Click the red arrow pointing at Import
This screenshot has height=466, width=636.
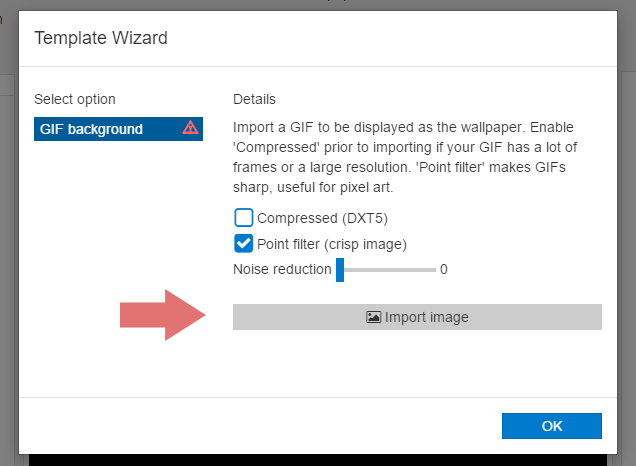[x=163, y=315]
